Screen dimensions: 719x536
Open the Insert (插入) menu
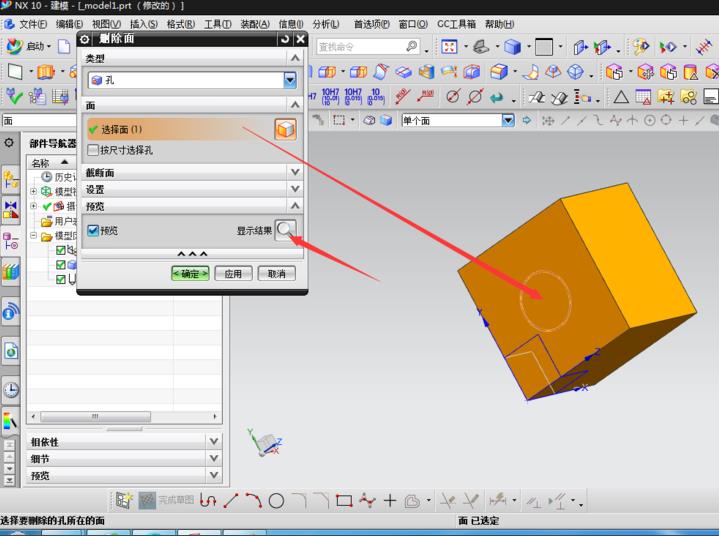click(x=143, y=23)
